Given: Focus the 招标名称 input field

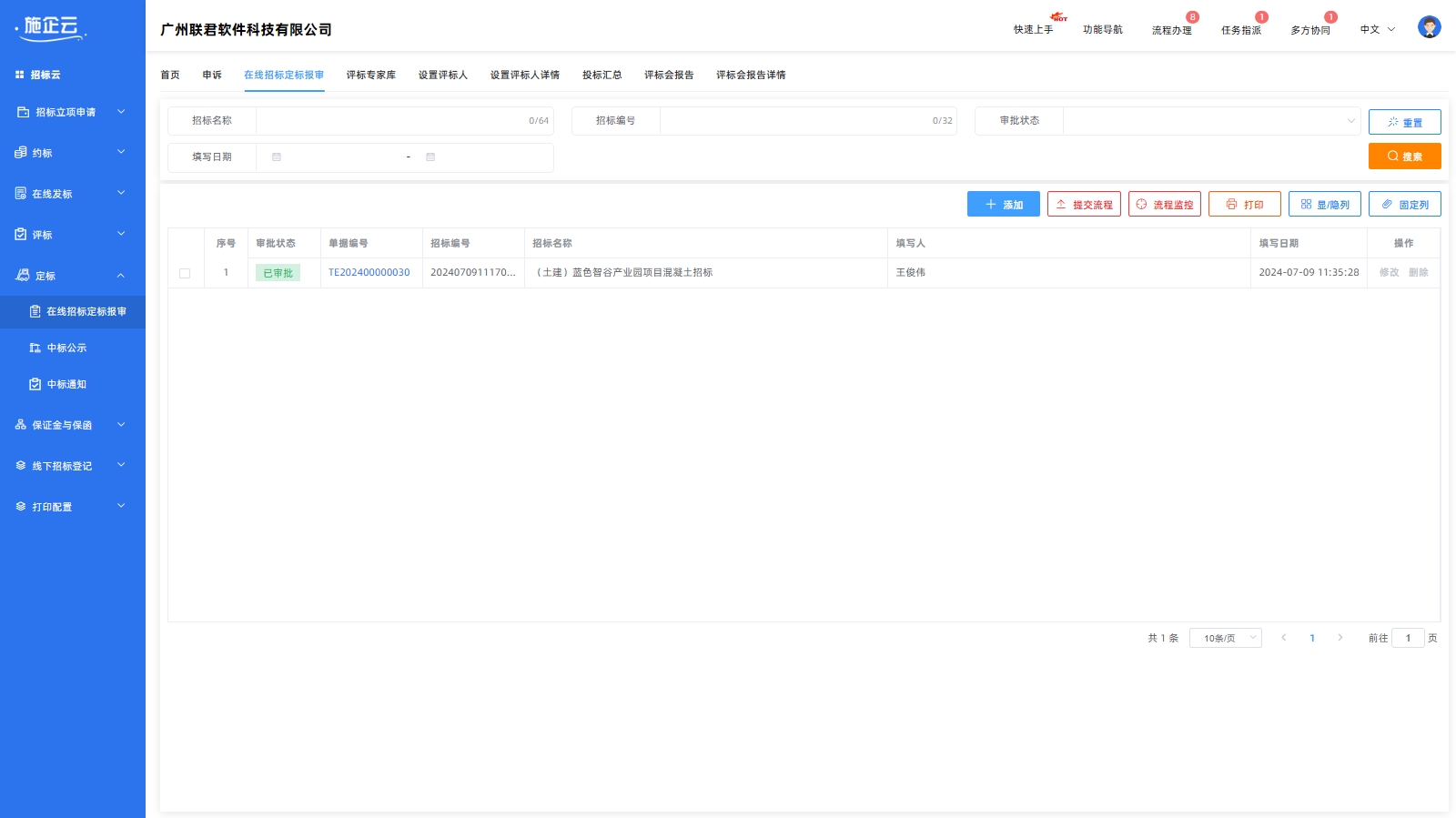Looking at the screenshot, I should (404, 121).
